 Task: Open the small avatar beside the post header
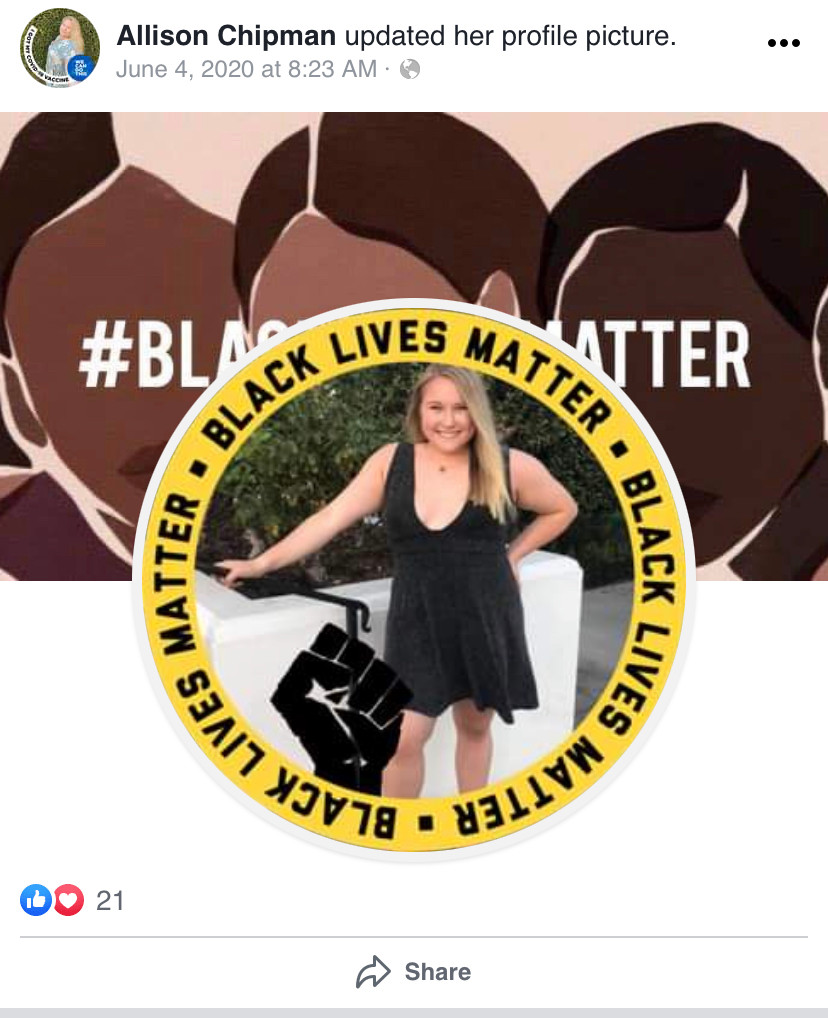tap(60, 47)
